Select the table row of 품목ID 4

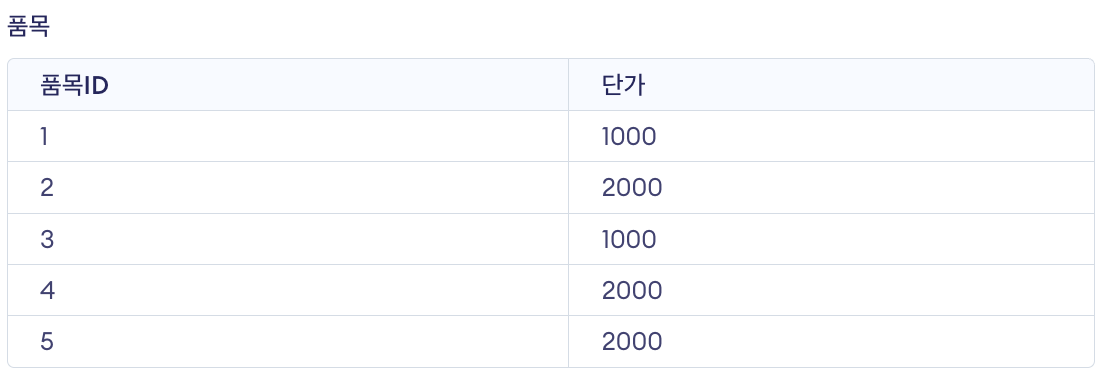pyautogui.click(x=551, y=291)
